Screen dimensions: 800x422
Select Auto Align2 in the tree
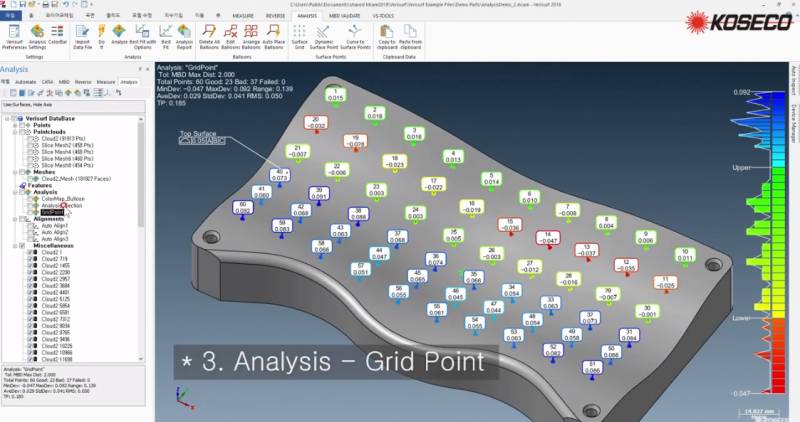54,232
